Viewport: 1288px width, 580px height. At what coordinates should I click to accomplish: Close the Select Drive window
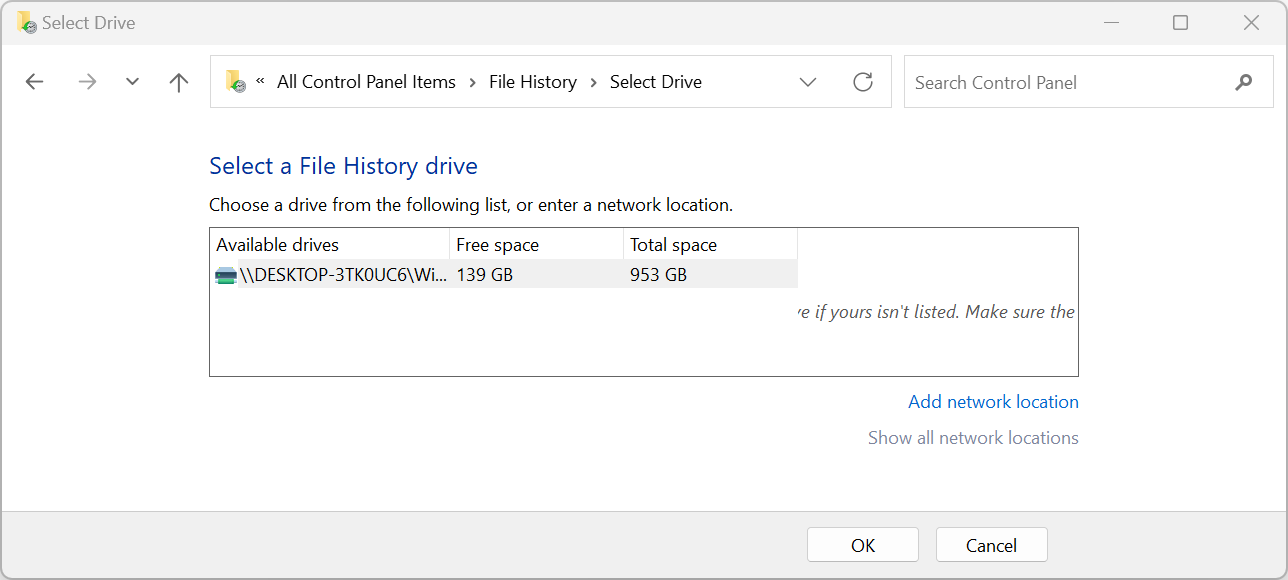click(x=1251, y=22)
